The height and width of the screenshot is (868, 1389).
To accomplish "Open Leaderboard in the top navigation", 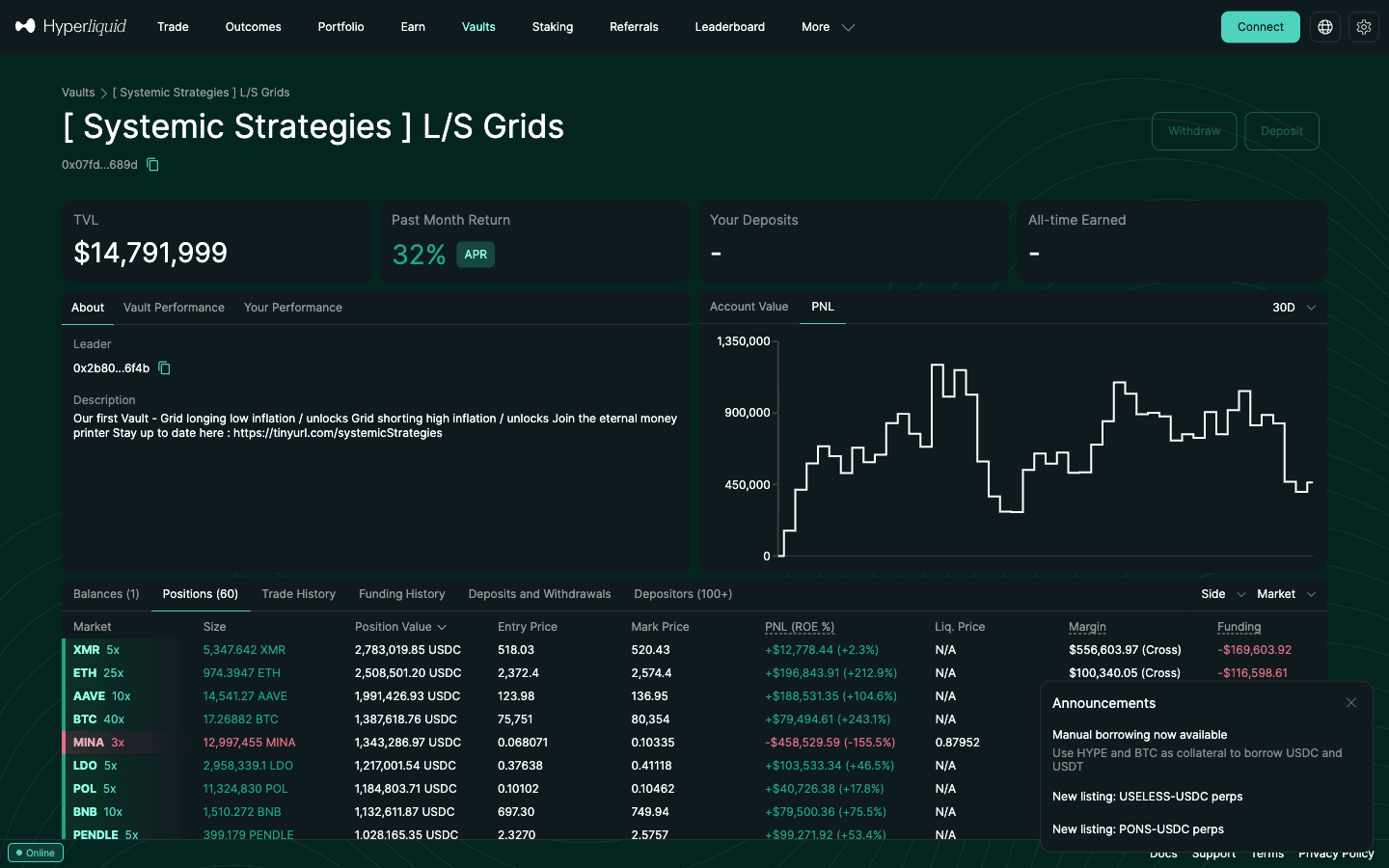I will tap(729, 27).
